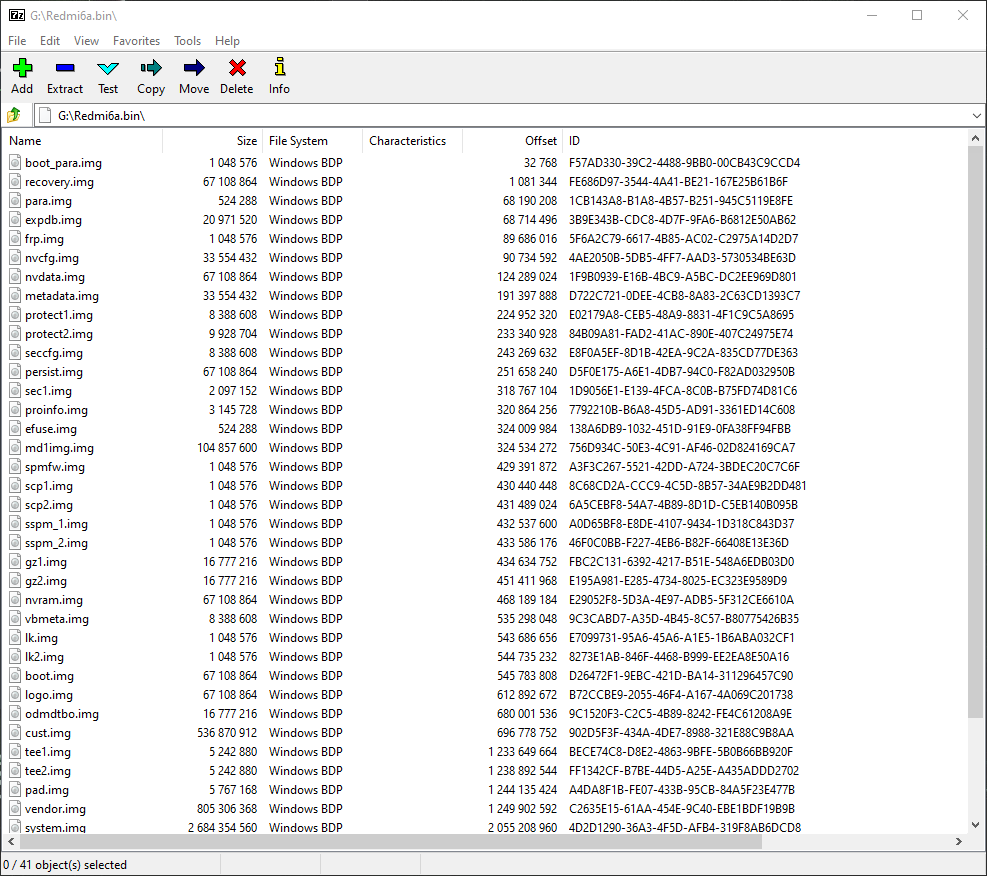987x876 pixels.
Task: Select the recovery.img file icon
Action: click(x=15, y=182)
